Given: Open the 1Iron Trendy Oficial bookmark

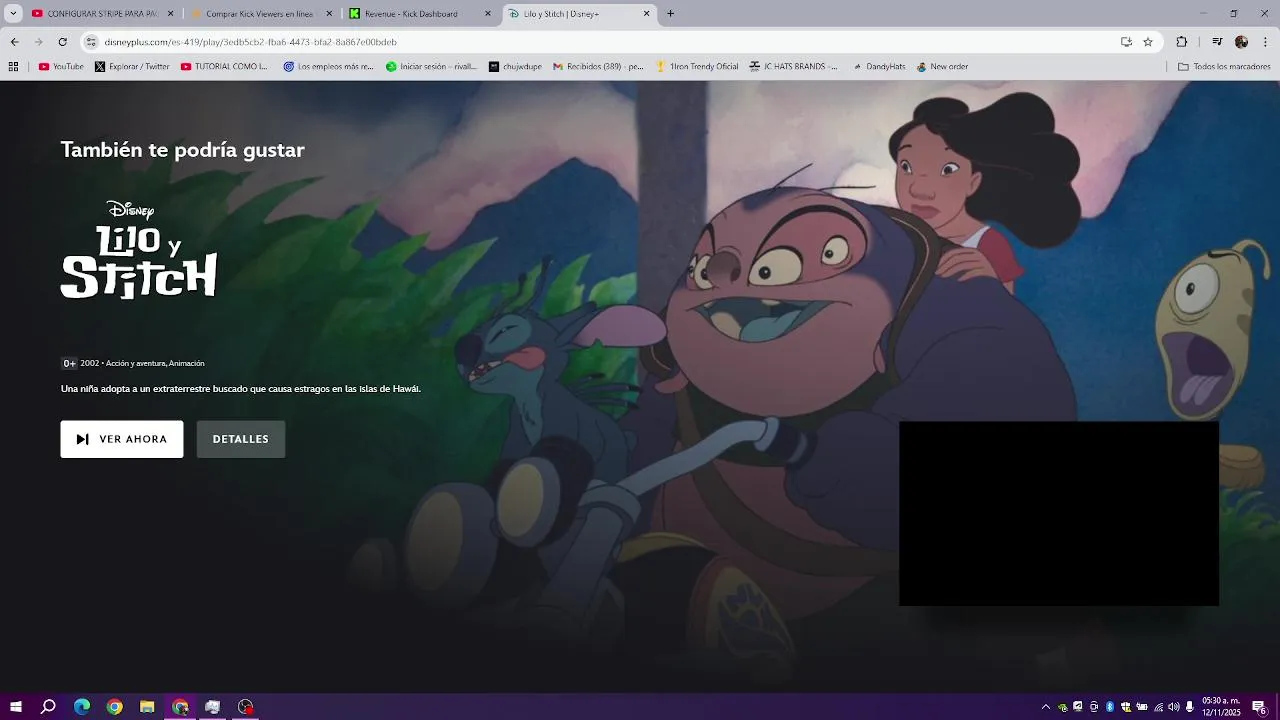Looking at the screenshot, I should click(697, 67).
